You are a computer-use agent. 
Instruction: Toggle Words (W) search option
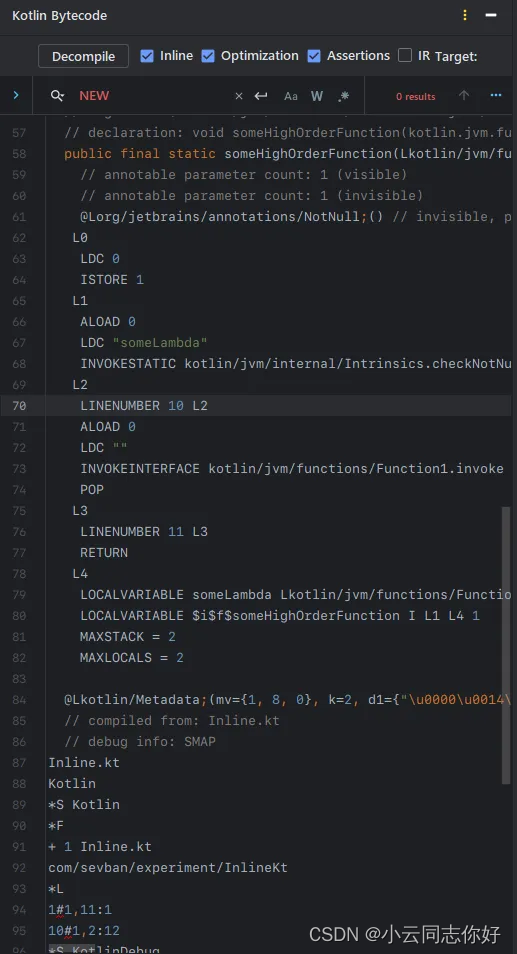pos(317,96)
